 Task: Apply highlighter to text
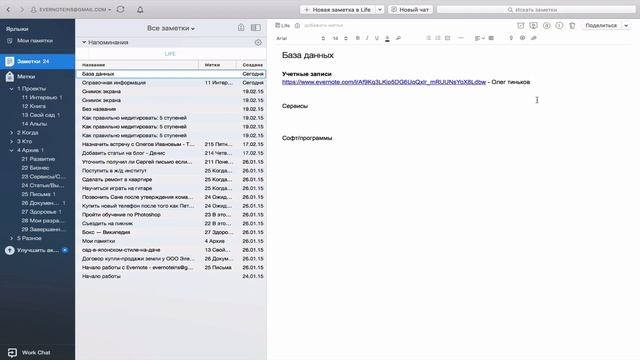coord(398,38)
